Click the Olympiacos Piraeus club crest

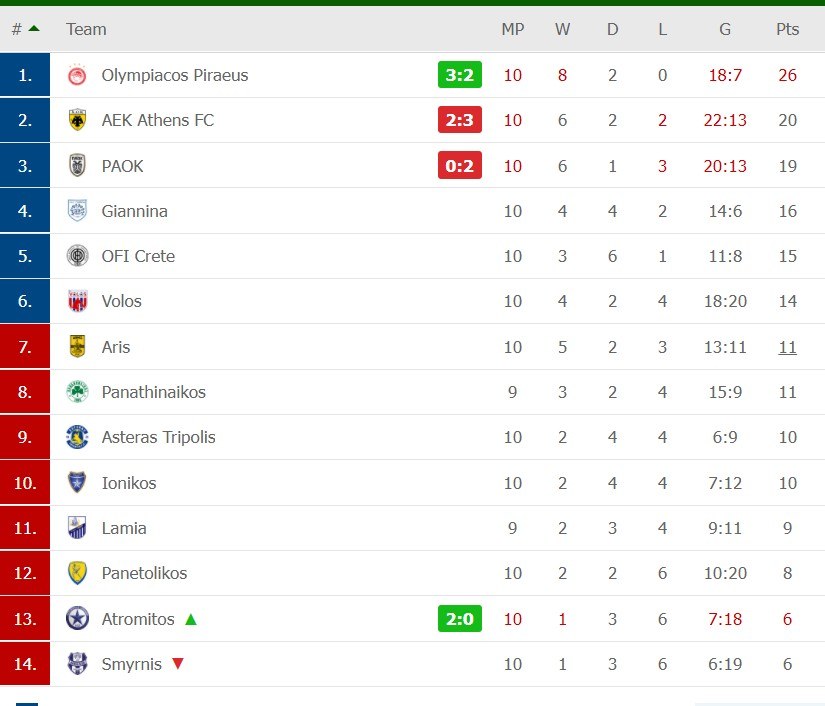click(77, 75)
